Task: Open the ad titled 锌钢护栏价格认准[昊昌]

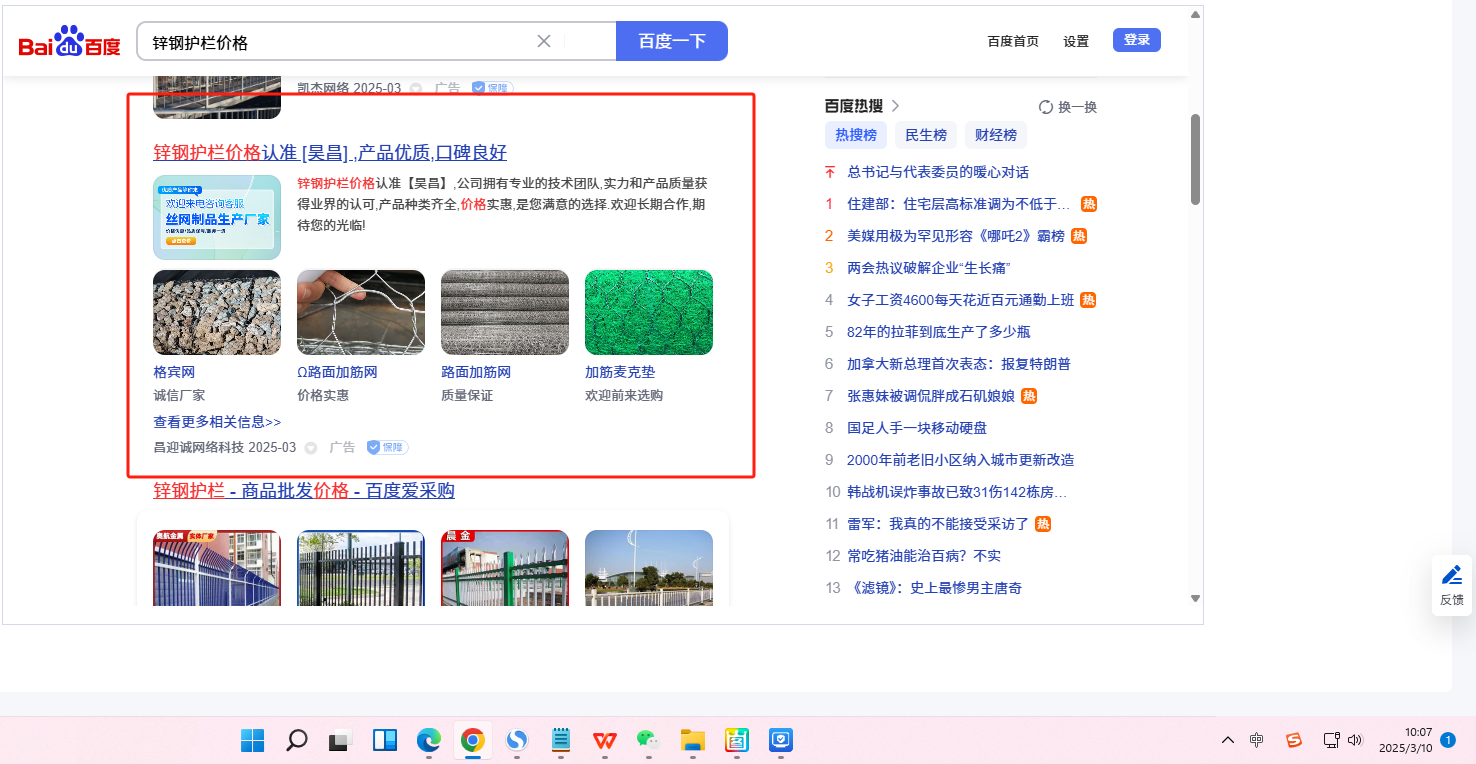Action: [x=330, y=153]
